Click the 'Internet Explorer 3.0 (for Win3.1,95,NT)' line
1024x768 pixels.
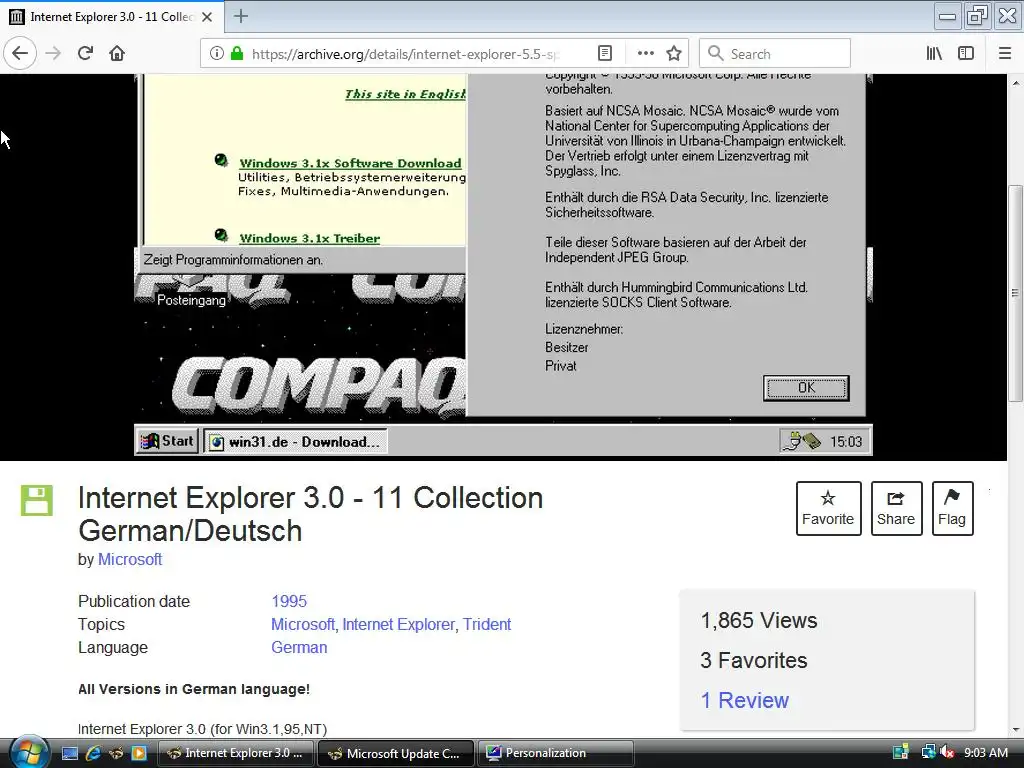coord(202,729)
